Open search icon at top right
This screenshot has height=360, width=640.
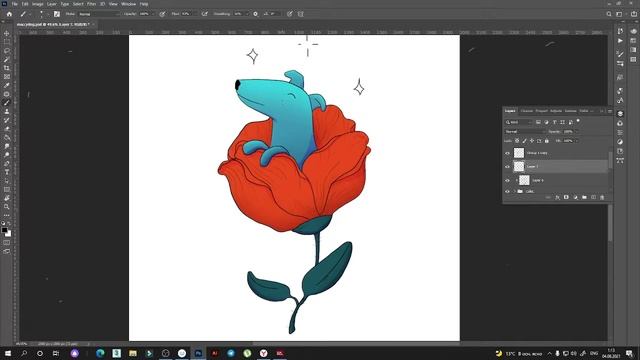pos(609,14)
